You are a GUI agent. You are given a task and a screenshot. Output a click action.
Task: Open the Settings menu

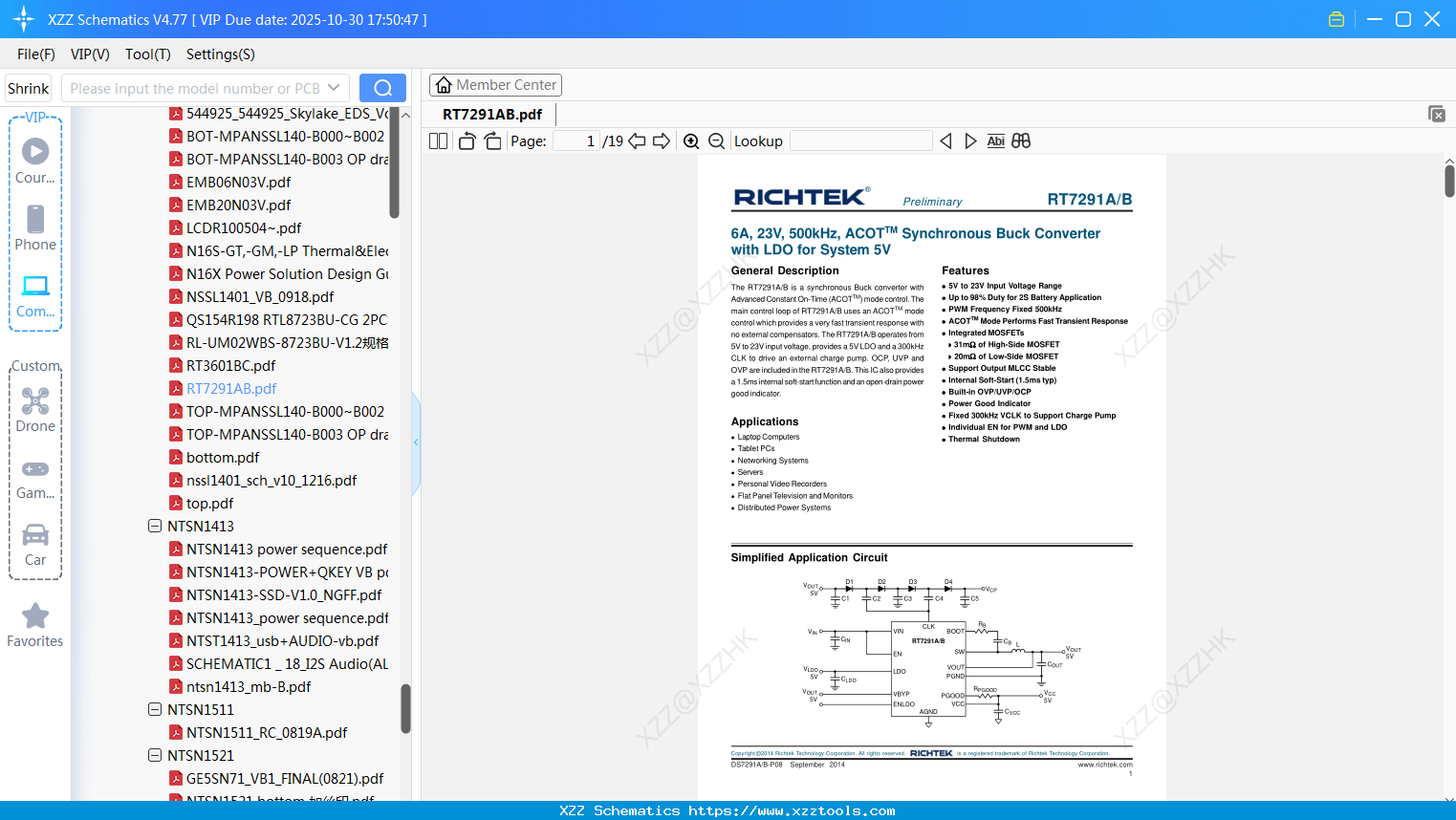coord(221,54)
